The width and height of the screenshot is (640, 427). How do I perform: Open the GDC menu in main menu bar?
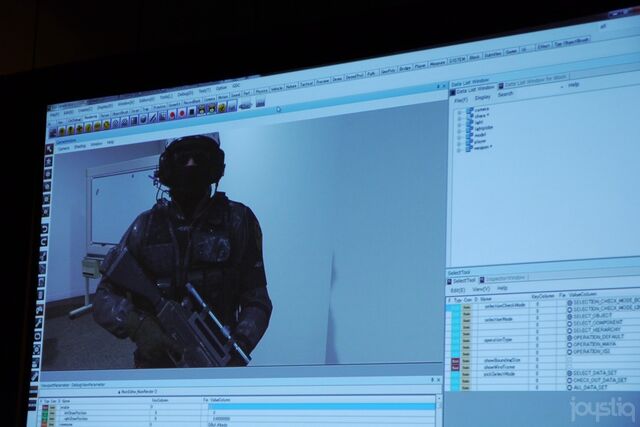point(236,86)
